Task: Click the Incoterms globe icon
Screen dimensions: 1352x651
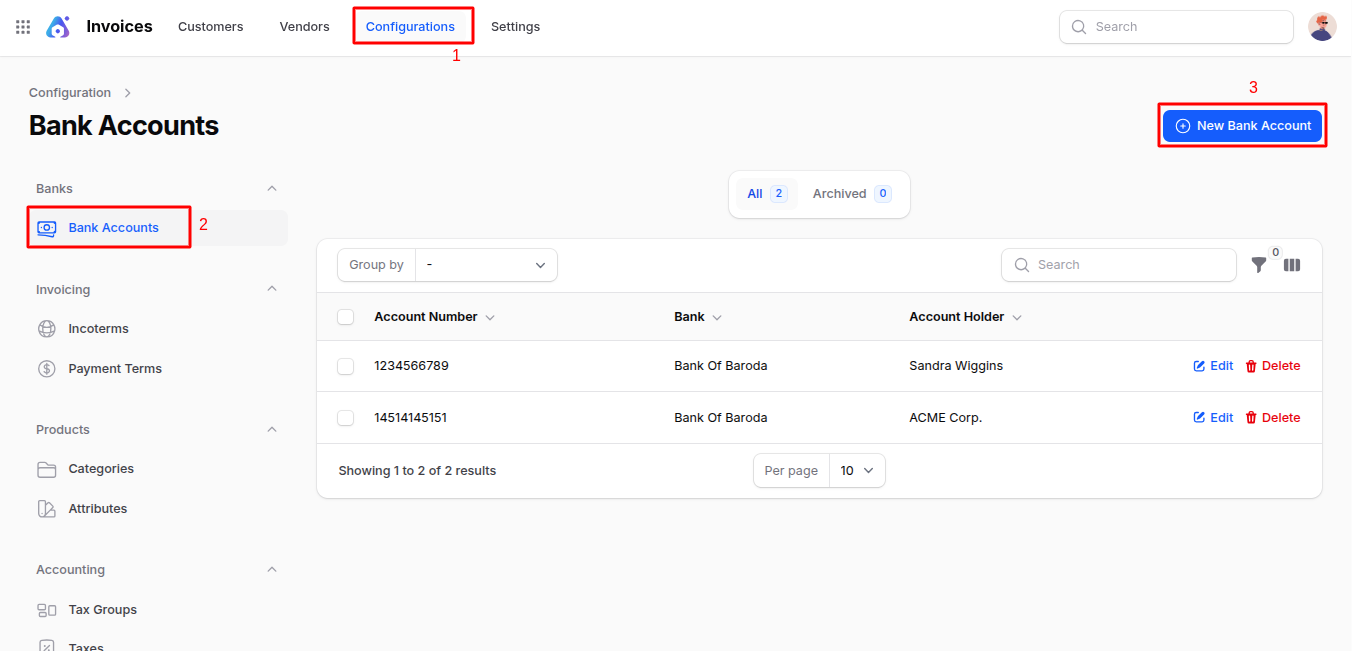Action: pos(46,328)
